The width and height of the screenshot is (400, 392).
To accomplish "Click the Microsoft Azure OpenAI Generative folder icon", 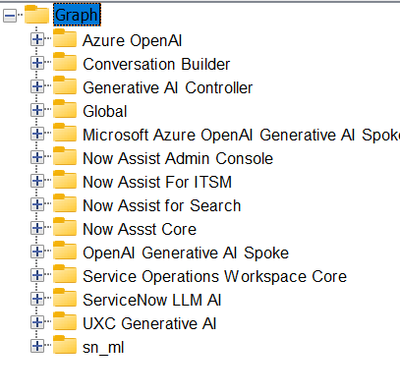I will coord(65,133).
